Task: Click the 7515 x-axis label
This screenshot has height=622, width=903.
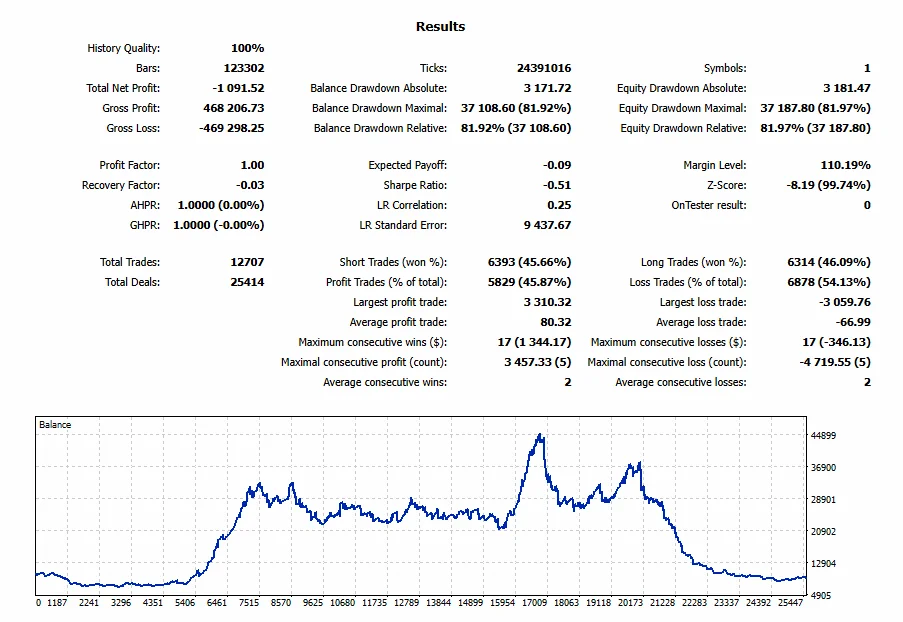Action: click(249, 603)
